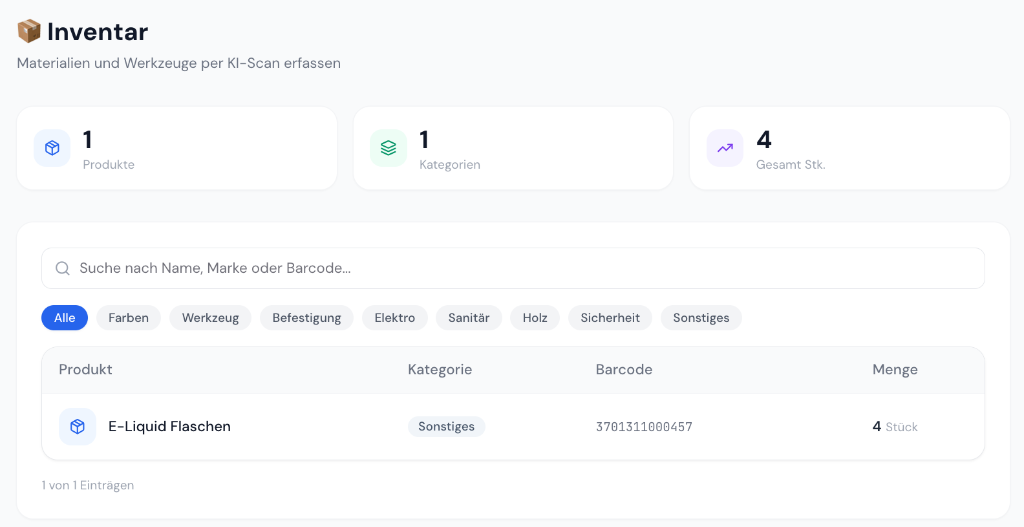Click the Gesamt Stk. stat label
The image size is (1024, 527).
[x=791, y=165]
